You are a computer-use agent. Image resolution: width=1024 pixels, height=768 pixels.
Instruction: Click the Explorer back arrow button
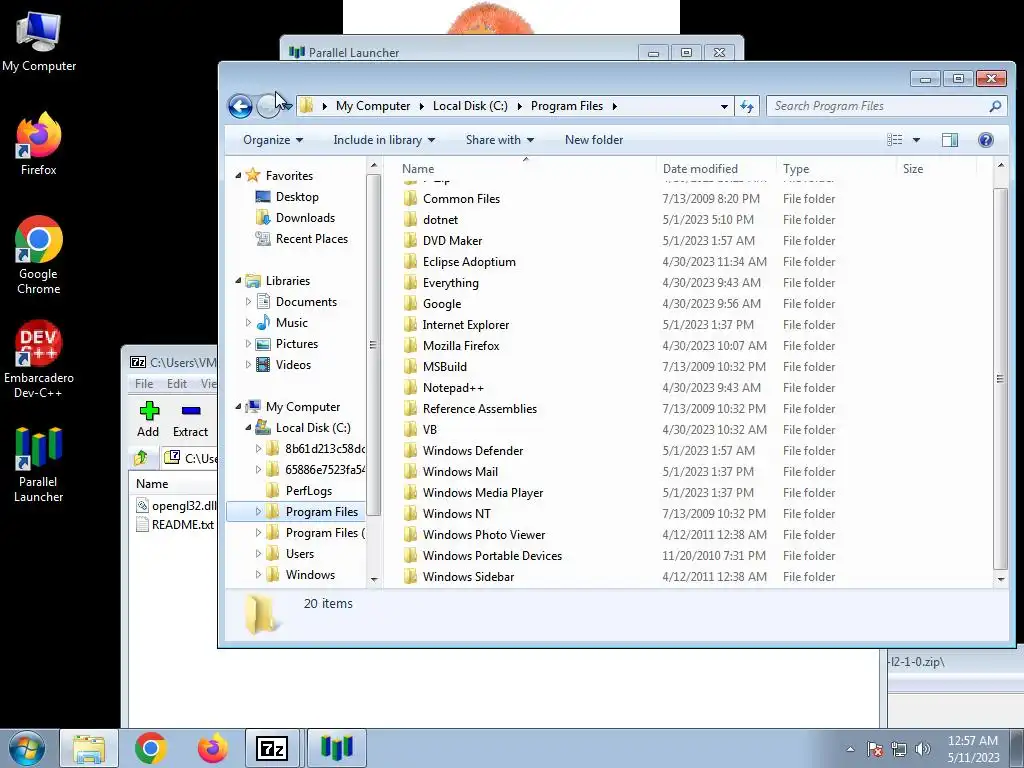(240, 106)
